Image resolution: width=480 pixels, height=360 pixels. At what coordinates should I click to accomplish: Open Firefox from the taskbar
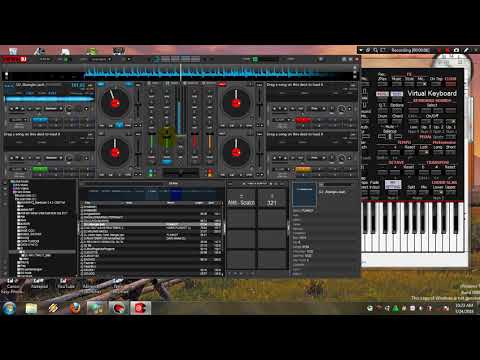point(75,308)
